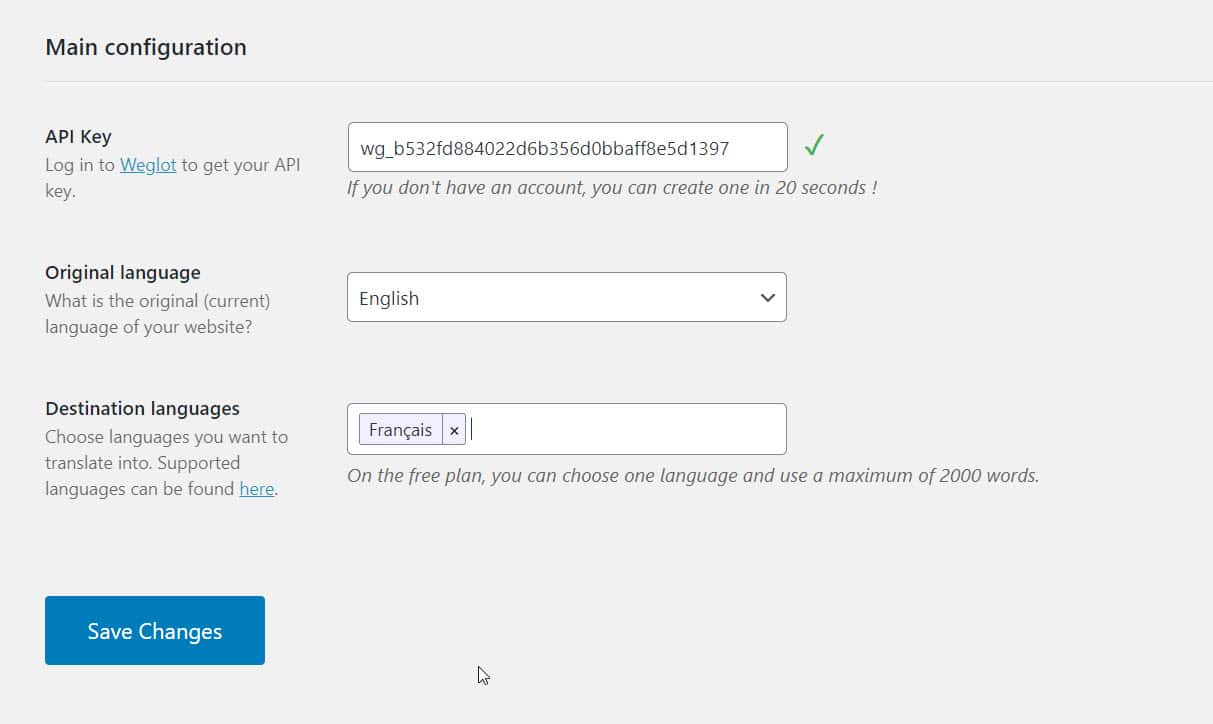
Task: Click the Main configuration section header
Action: pyautogui.click(x=145, y=47)
